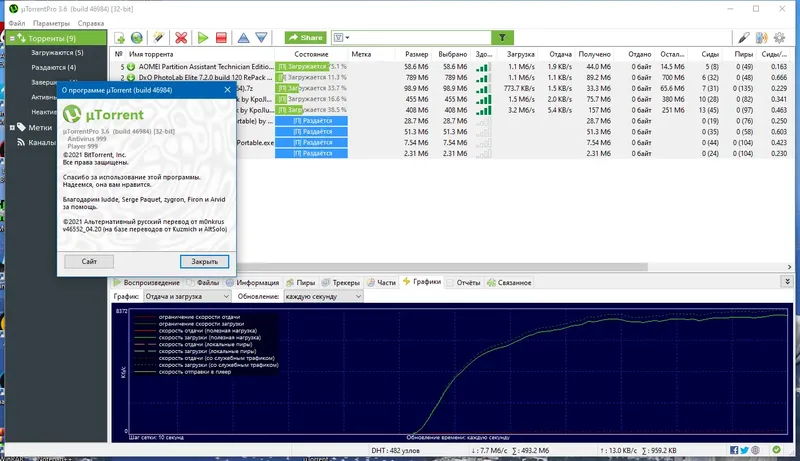
Task: Click the horizontal scrollbar of torrent list
Action: click(442, 267)
